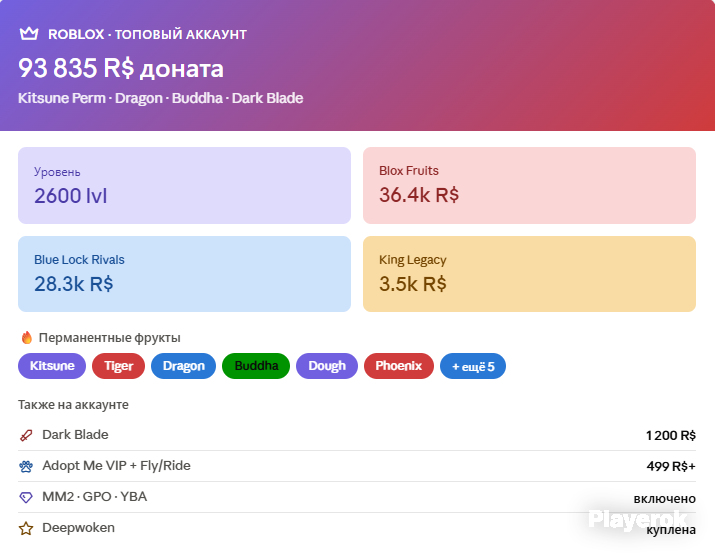Click the 'ROBLOX · ТОПОВЫЙ АККАУНТ' label
Viewport: 715px width, 557px height.
[x=147, y=34]
